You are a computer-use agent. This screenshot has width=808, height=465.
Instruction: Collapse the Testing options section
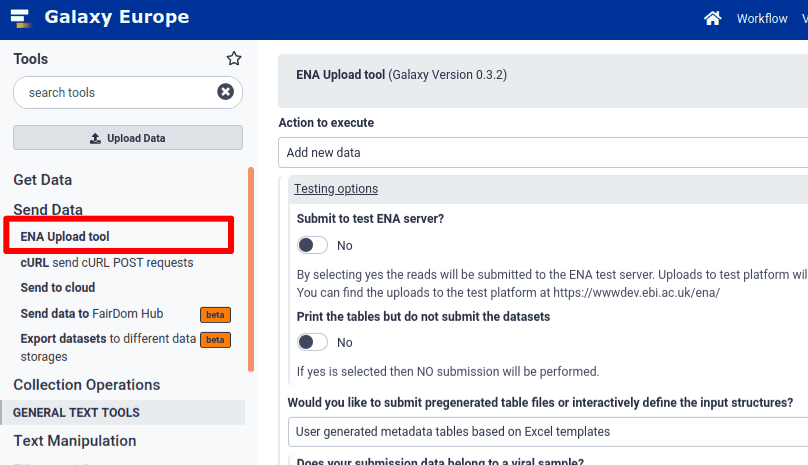click(336, 189)
